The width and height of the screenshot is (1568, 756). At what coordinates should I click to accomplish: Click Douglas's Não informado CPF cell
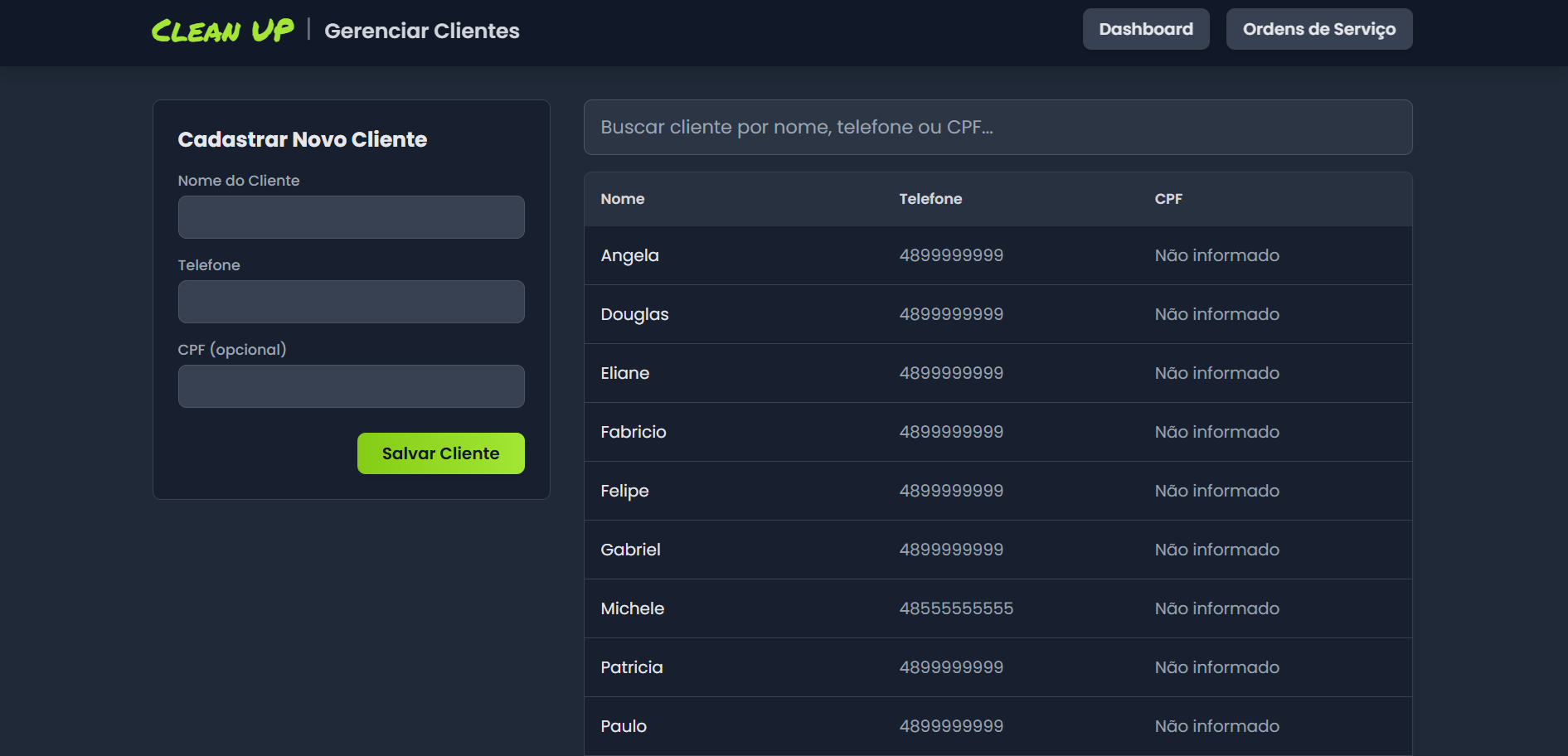(x=1217, y=314)
